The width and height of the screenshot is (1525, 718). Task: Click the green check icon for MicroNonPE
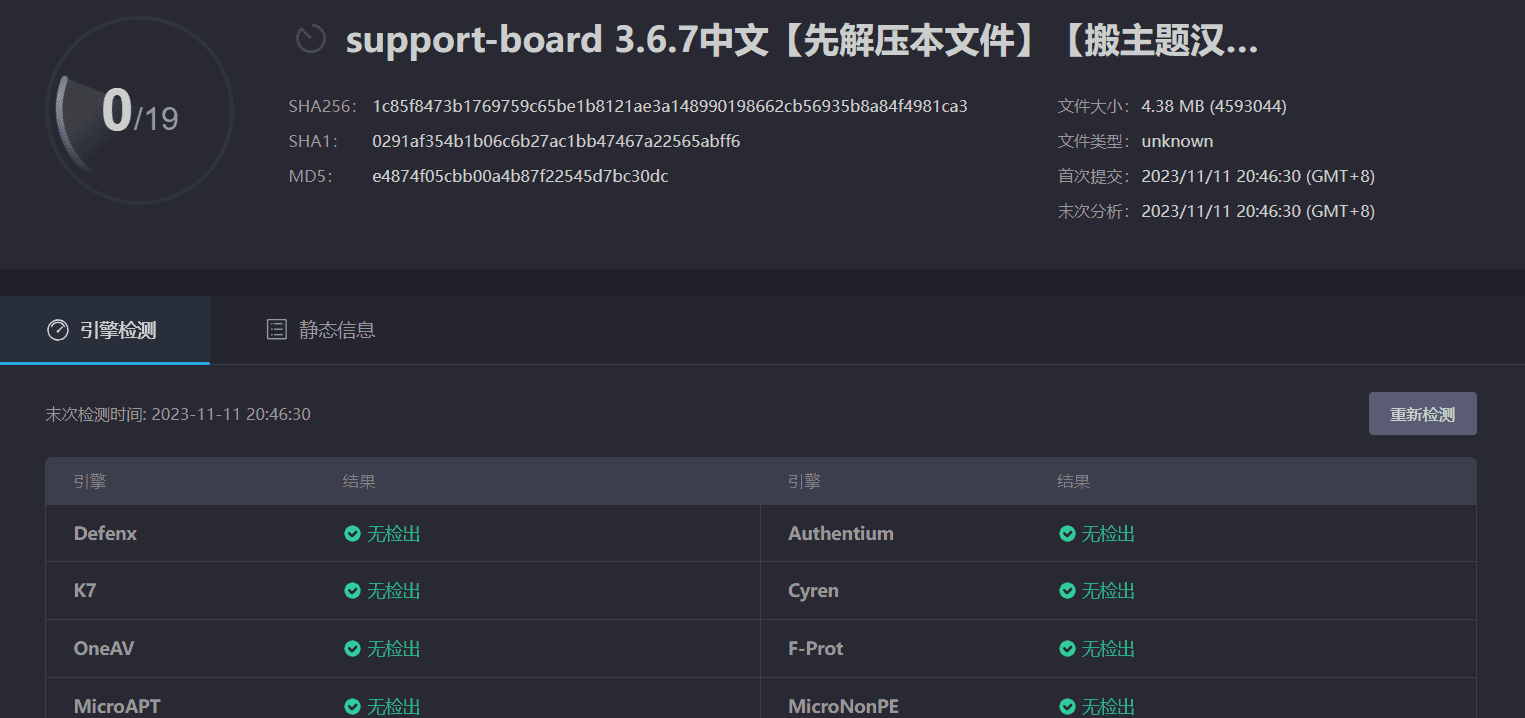[x=1067, y=707]
